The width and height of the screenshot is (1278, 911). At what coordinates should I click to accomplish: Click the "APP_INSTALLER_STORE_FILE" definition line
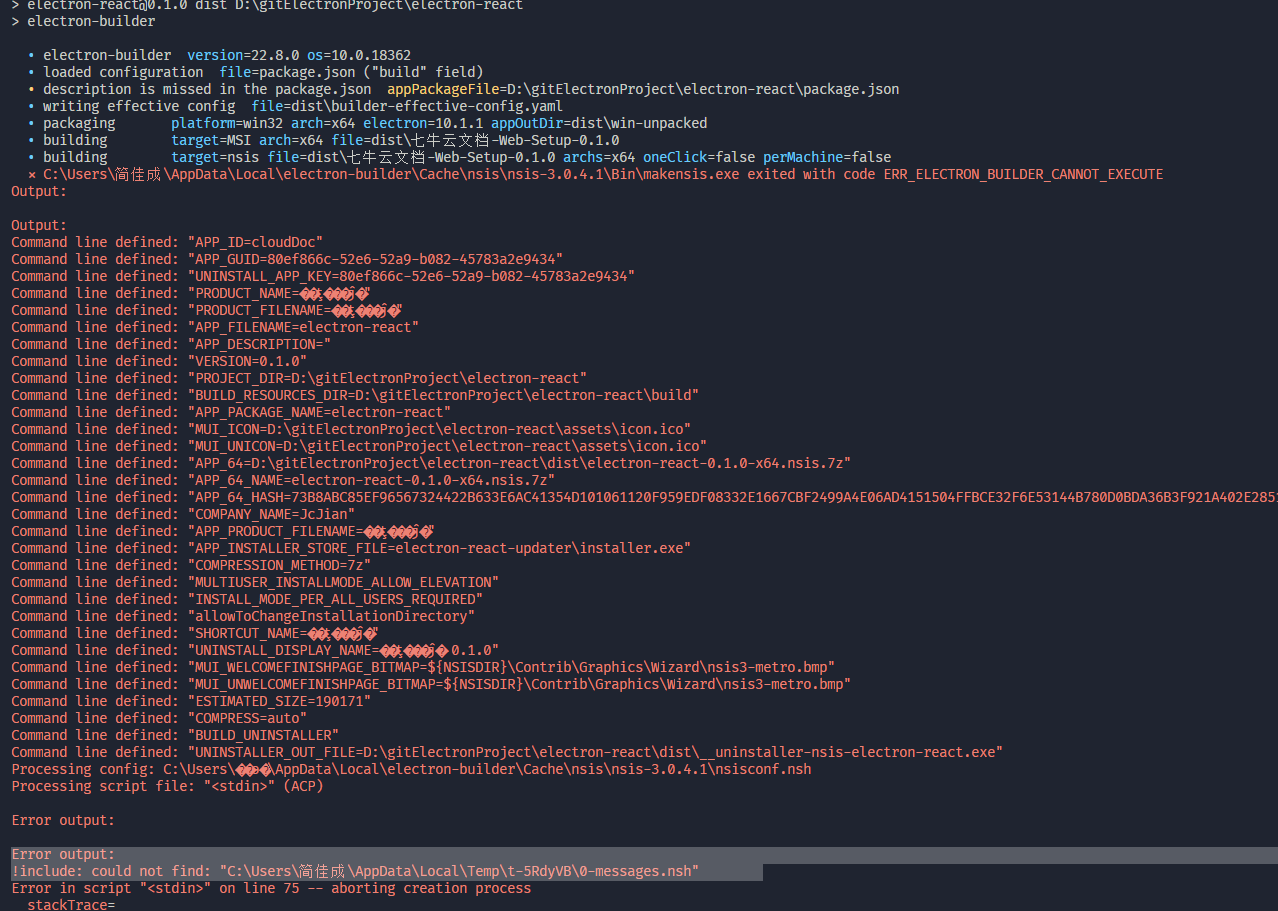(x=351, y=548)
